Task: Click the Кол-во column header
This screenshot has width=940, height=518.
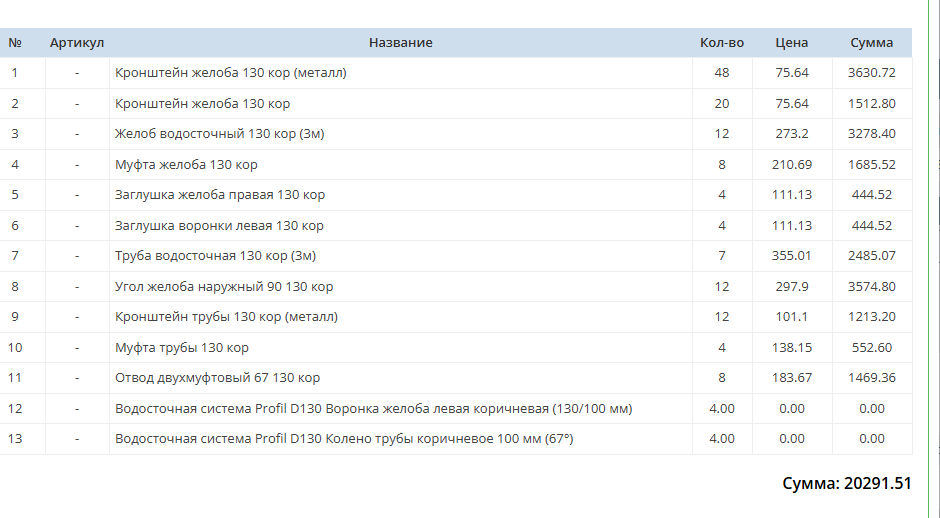Action: click(x=722, y=43)
